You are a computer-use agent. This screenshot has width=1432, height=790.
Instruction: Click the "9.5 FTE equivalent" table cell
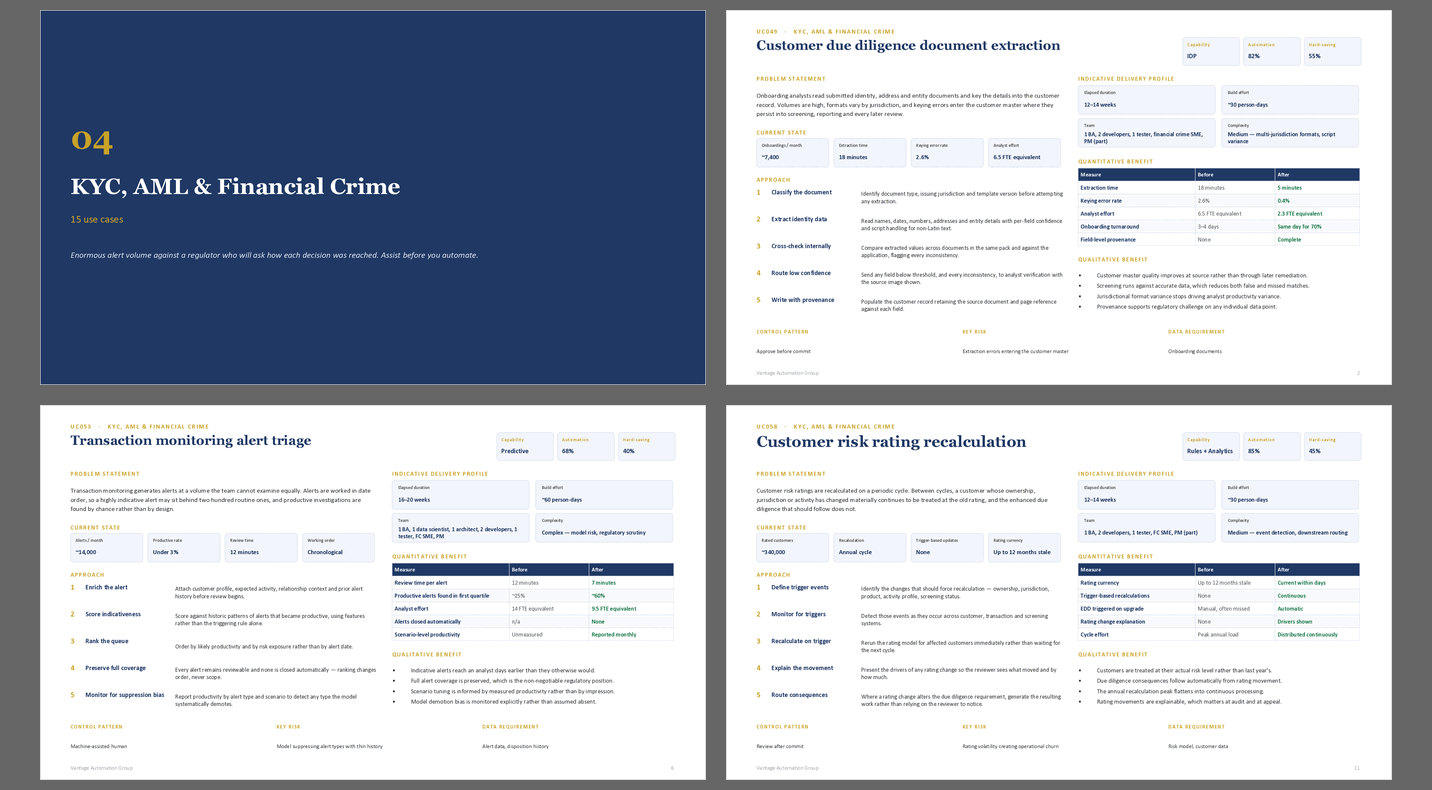tap(613, 608)
